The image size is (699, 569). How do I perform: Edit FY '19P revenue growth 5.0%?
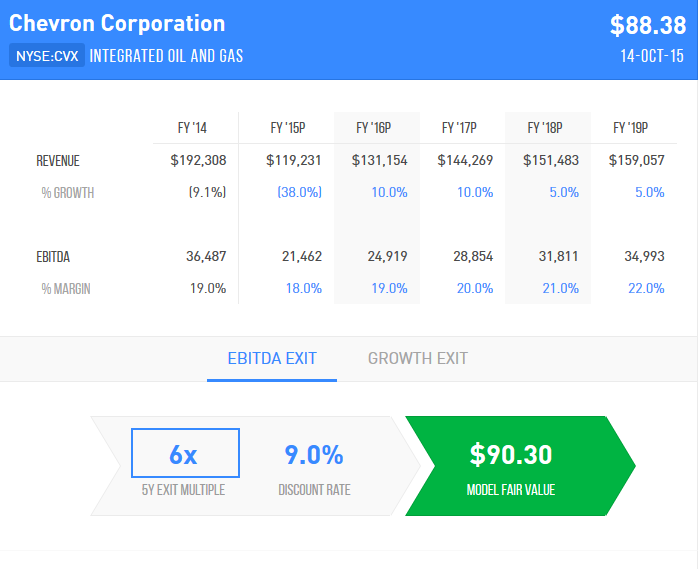click(x=649, y=192)
